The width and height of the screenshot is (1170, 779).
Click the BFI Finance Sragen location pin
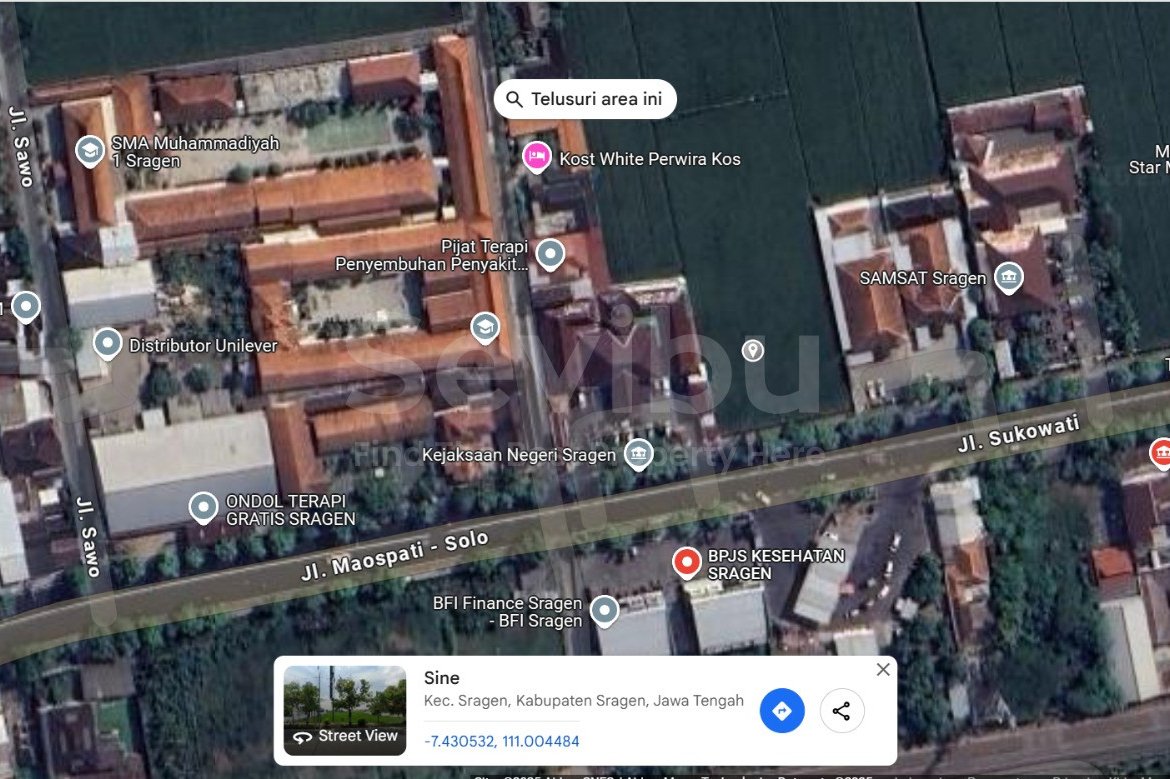pos(604,609)
